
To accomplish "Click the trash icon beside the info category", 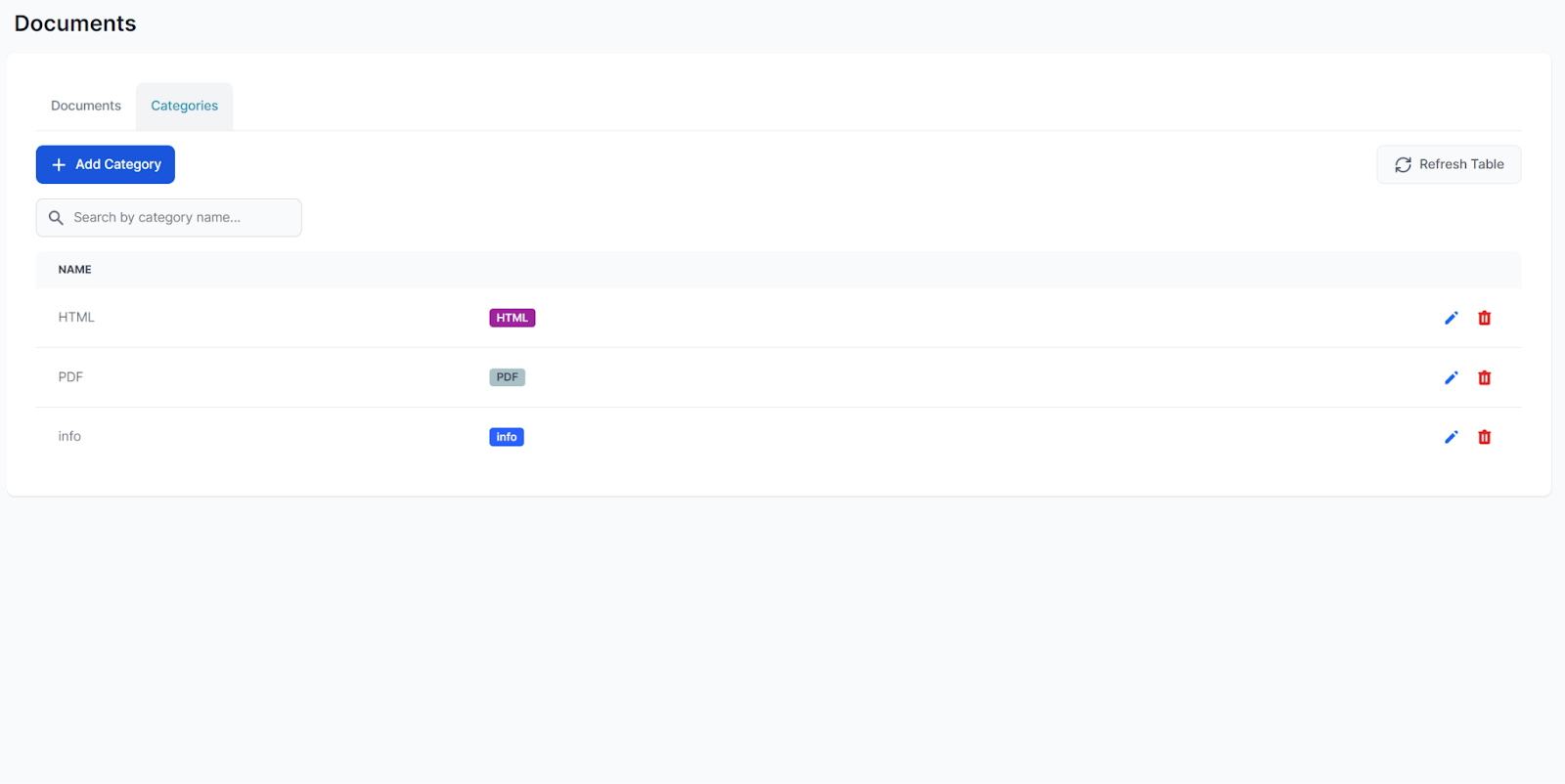I will point(1484,437).
